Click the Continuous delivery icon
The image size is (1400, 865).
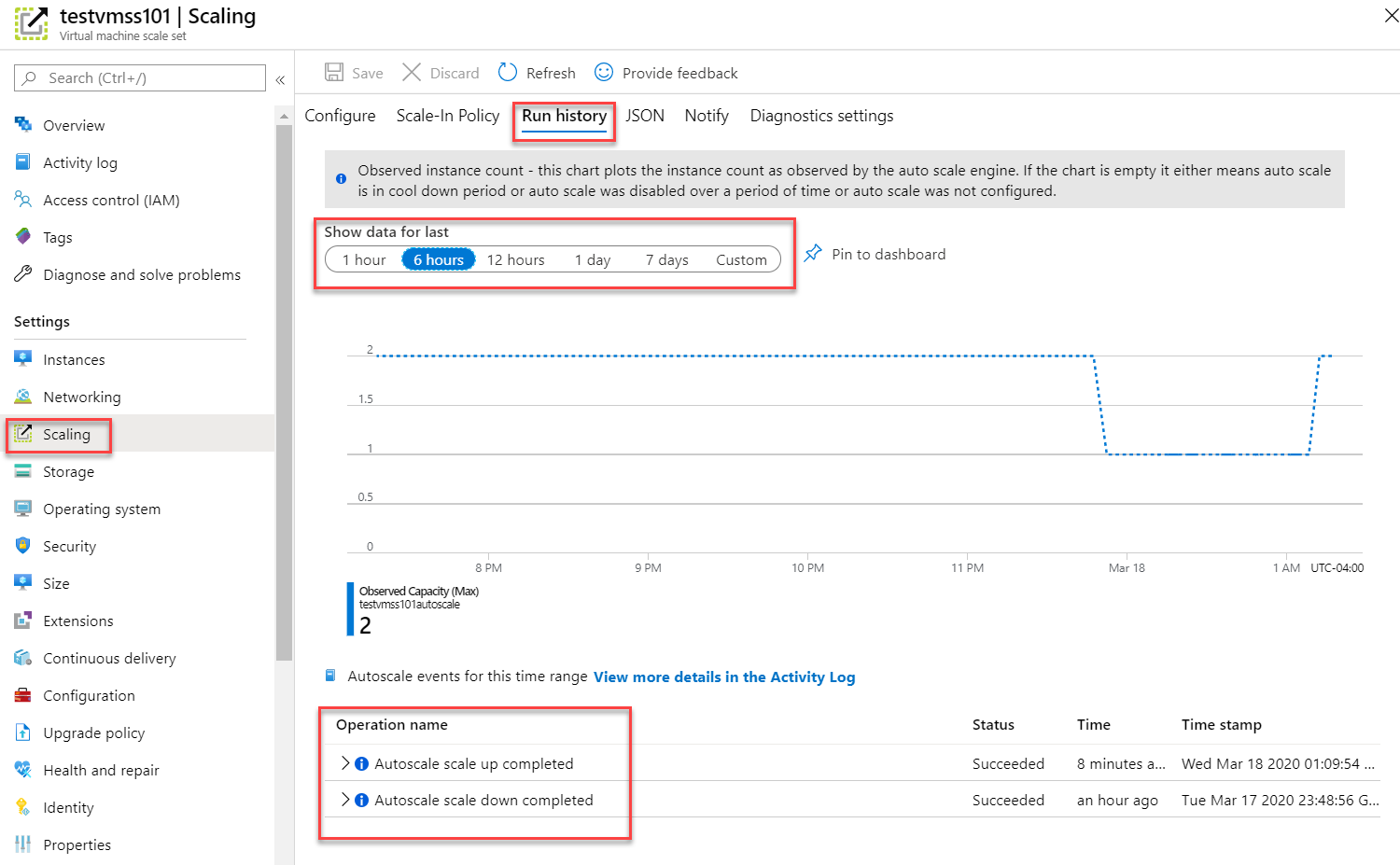click(x=23, y=657)
